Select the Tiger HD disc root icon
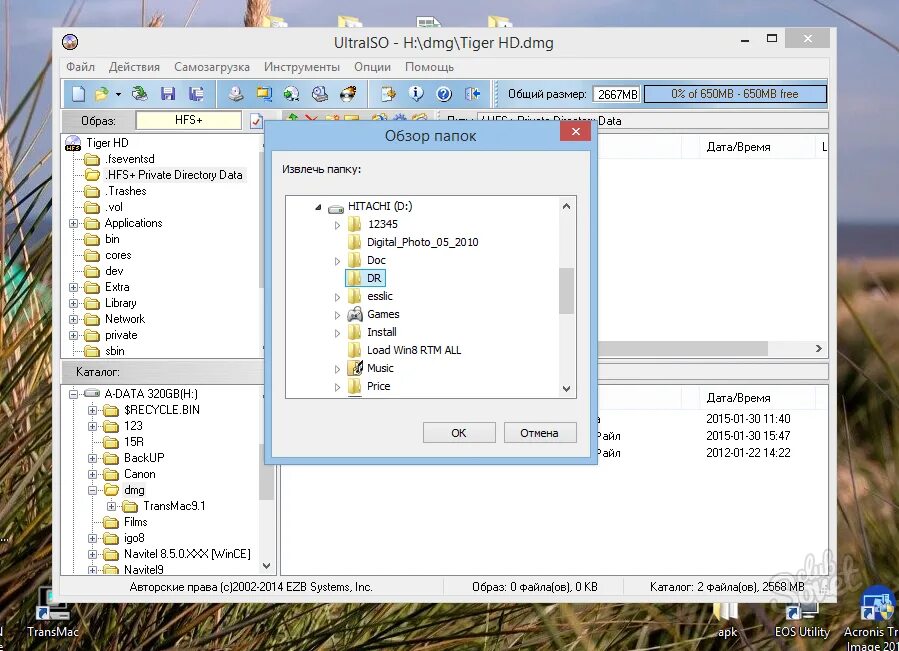Image resolution: width=899 pixels, height=651 pixels. point(73,143)
